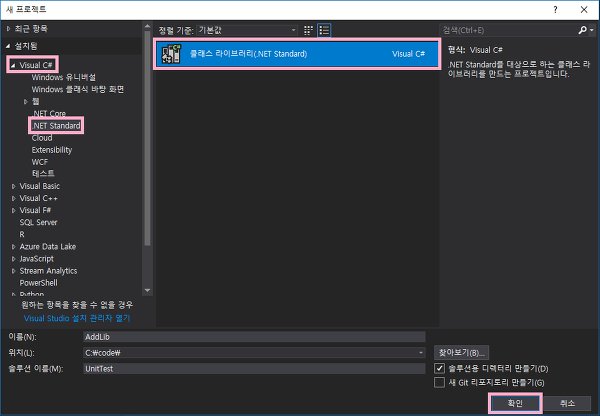
Task: Click the 확인 button
Action: point(515,403)
